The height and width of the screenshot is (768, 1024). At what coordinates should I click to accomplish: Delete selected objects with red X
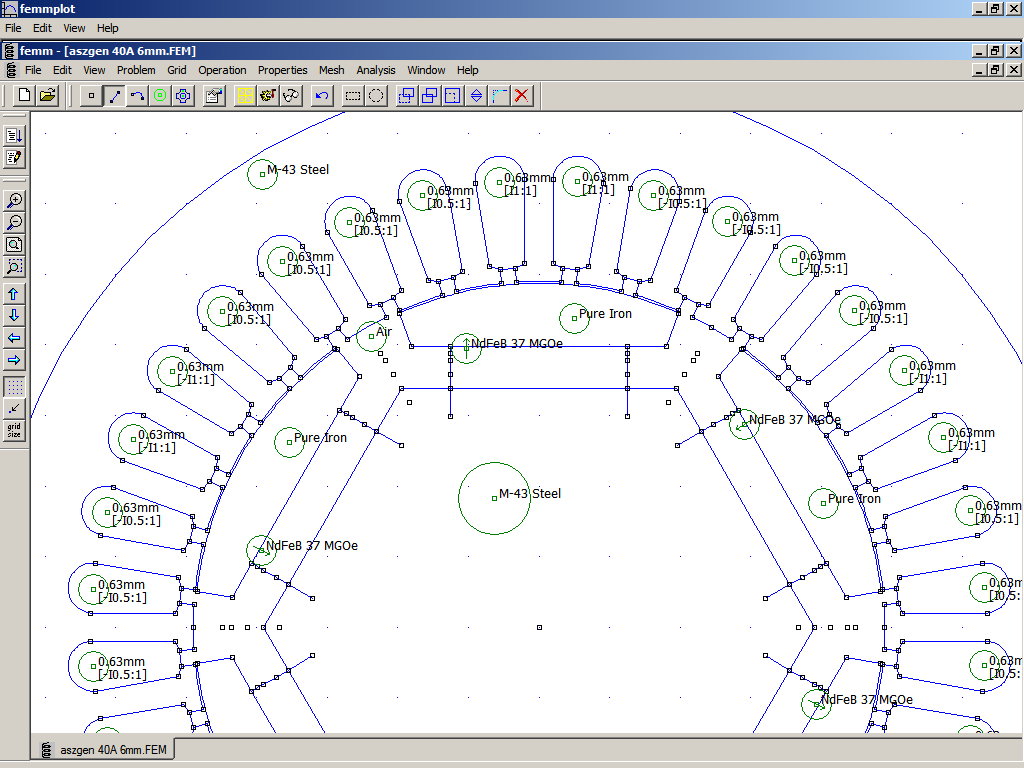(521, 96)
